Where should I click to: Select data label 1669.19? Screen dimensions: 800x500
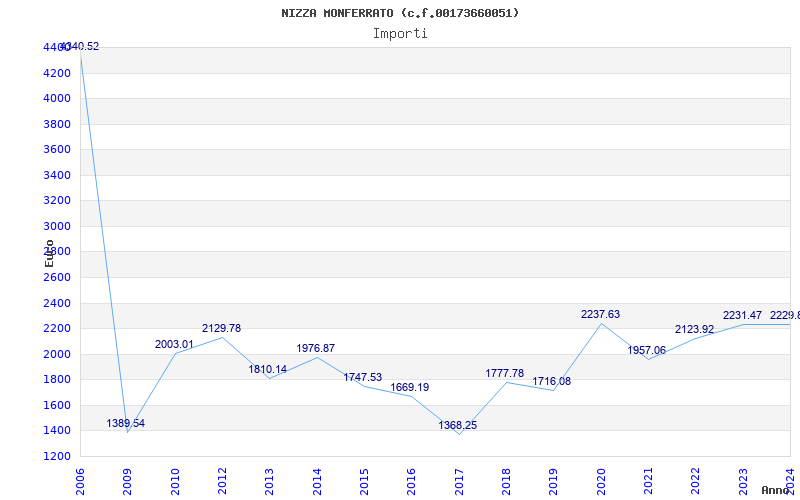point(410,388)
